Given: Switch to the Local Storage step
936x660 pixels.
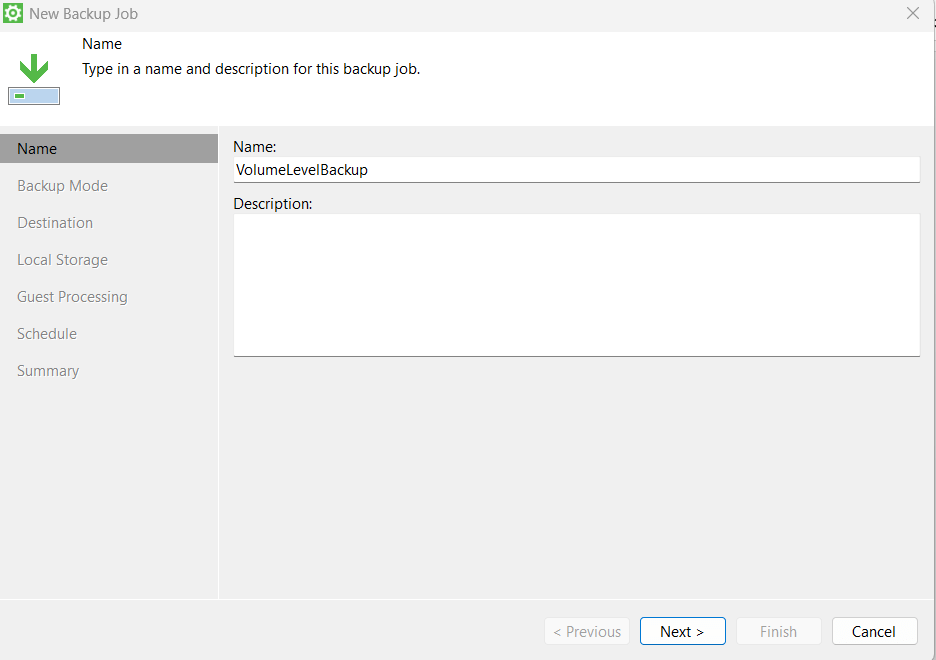Looking at the screenshot, I should coord(62,260).
